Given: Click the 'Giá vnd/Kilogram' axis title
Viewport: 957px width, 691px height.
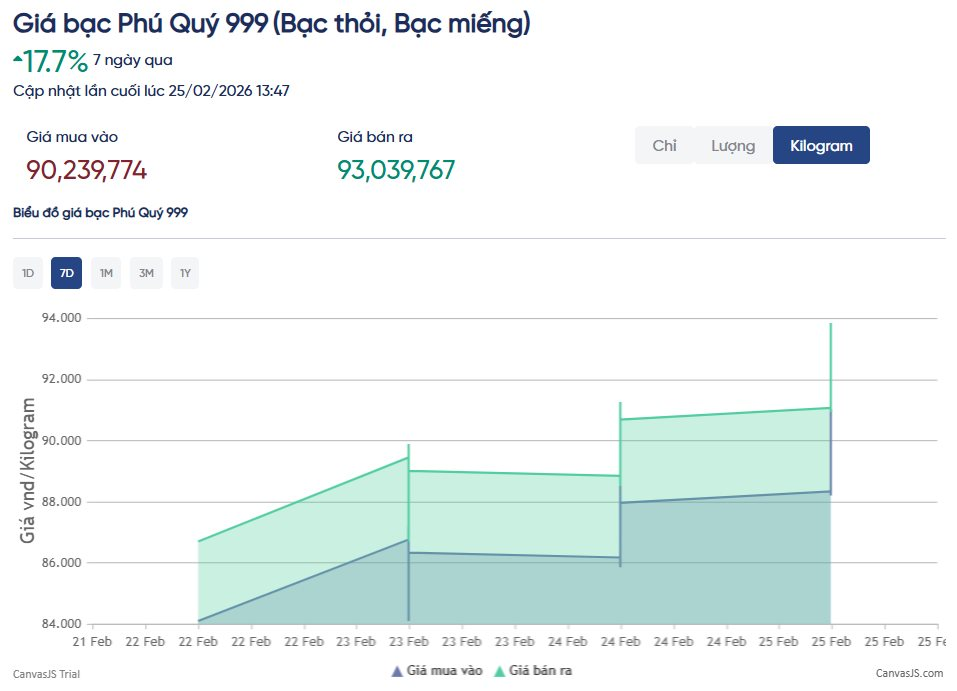Looking at the screenshot, I should 28,470.
